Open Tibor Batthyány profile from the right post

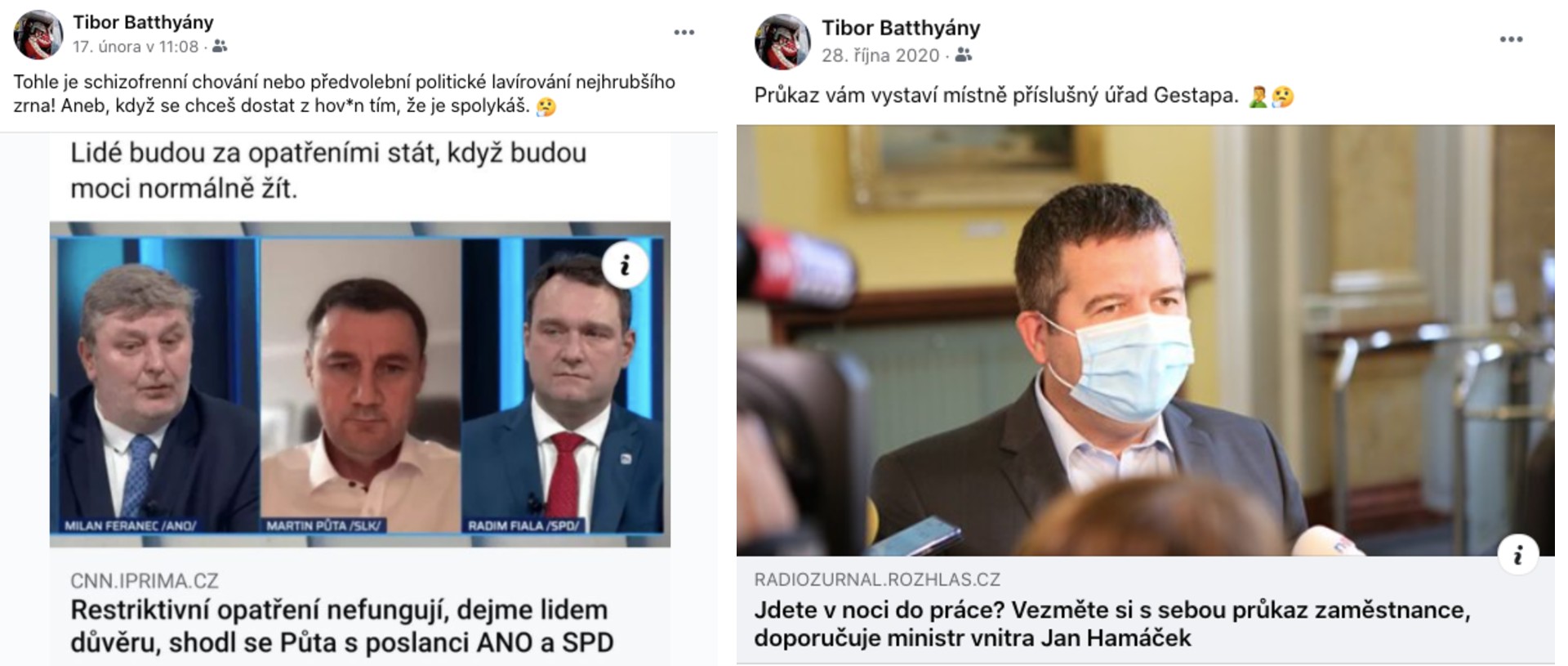(x=901, y=28)
